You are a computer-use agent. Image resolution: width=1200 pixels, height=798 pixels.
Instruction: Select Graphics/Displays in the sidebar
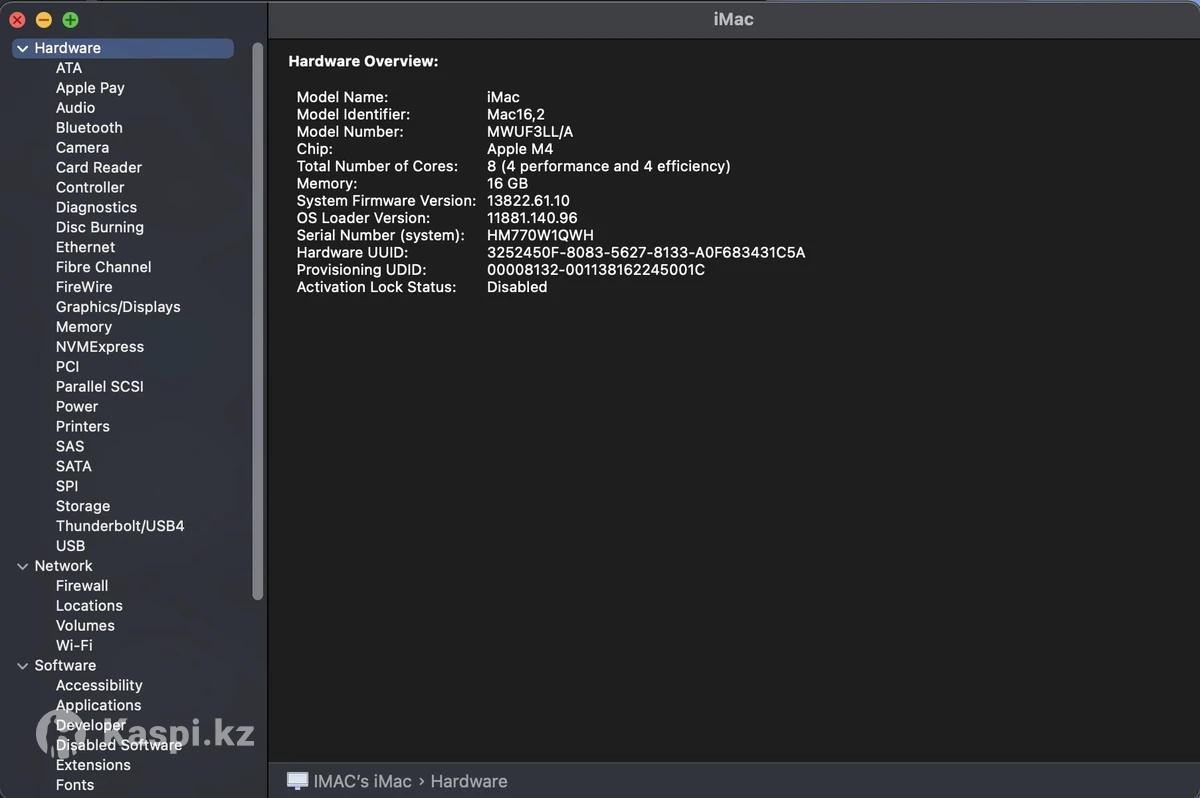(118, 307)
